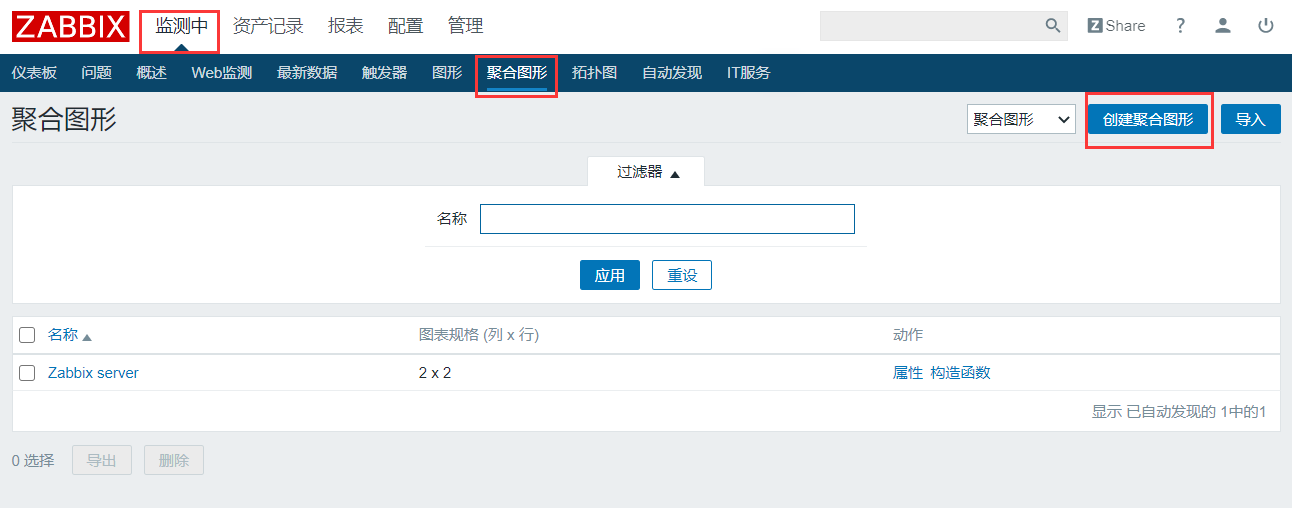Open the 报表 top menu
Image resolution: width=1292 pixels, height=508 pixels.
click(346, 26)
